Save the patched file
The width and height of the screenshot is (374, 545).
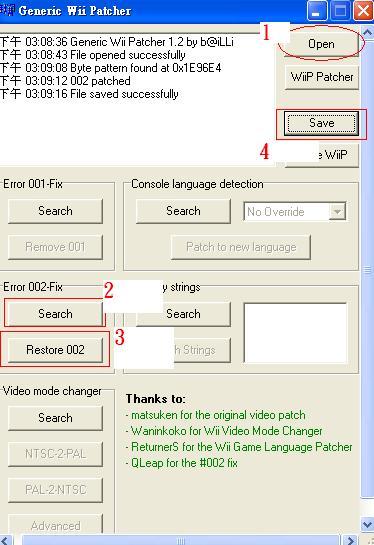point(322,123)
